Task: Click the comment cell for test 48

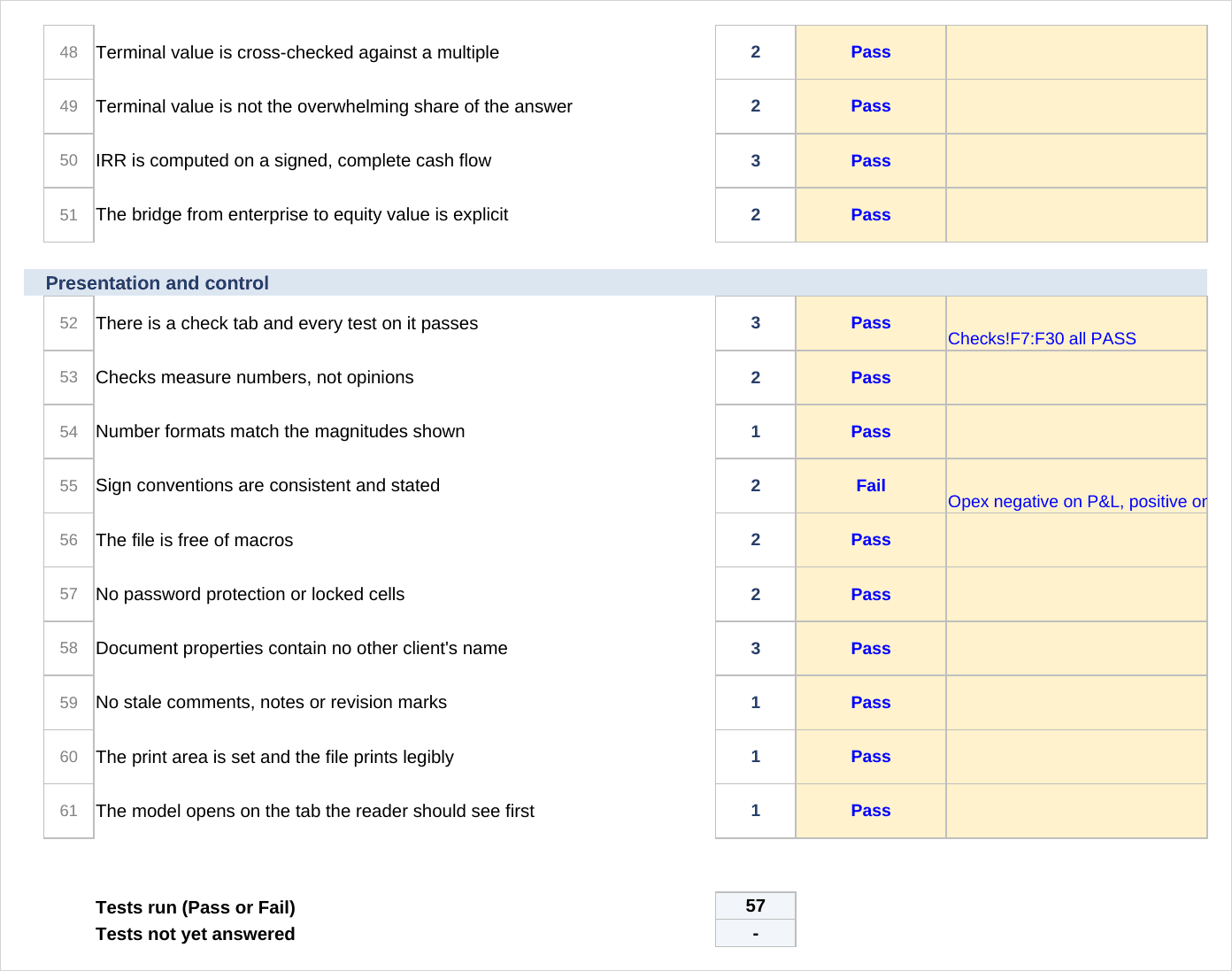Action: pos(1077,52)
